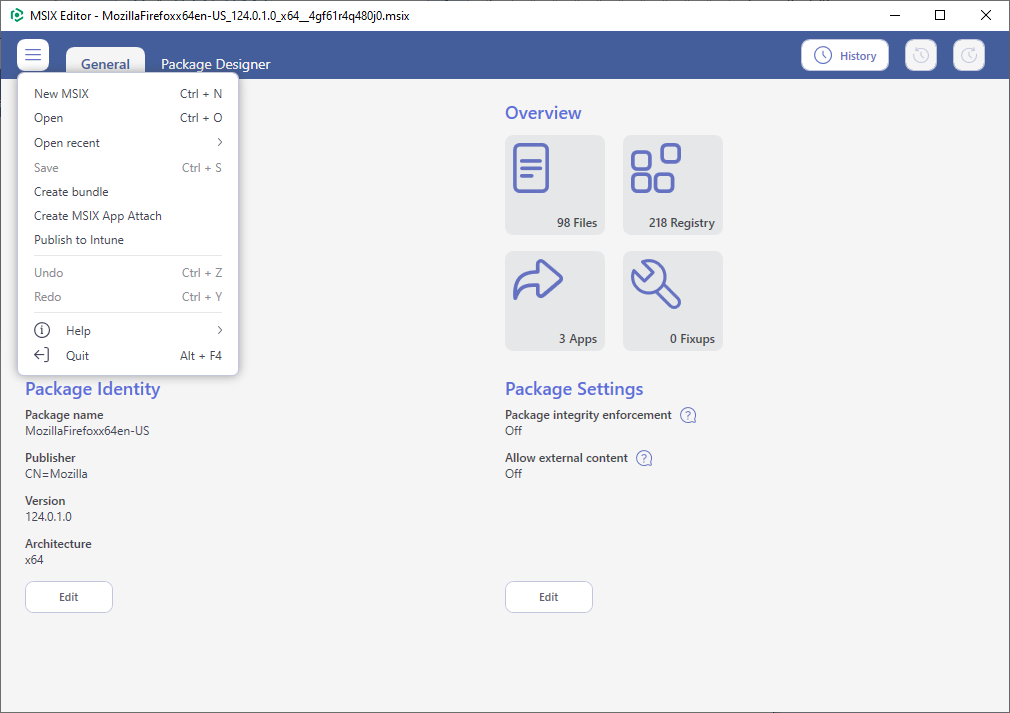Click the redo history arrow icon
1010x713 pixels.
(x=969, y=55)
